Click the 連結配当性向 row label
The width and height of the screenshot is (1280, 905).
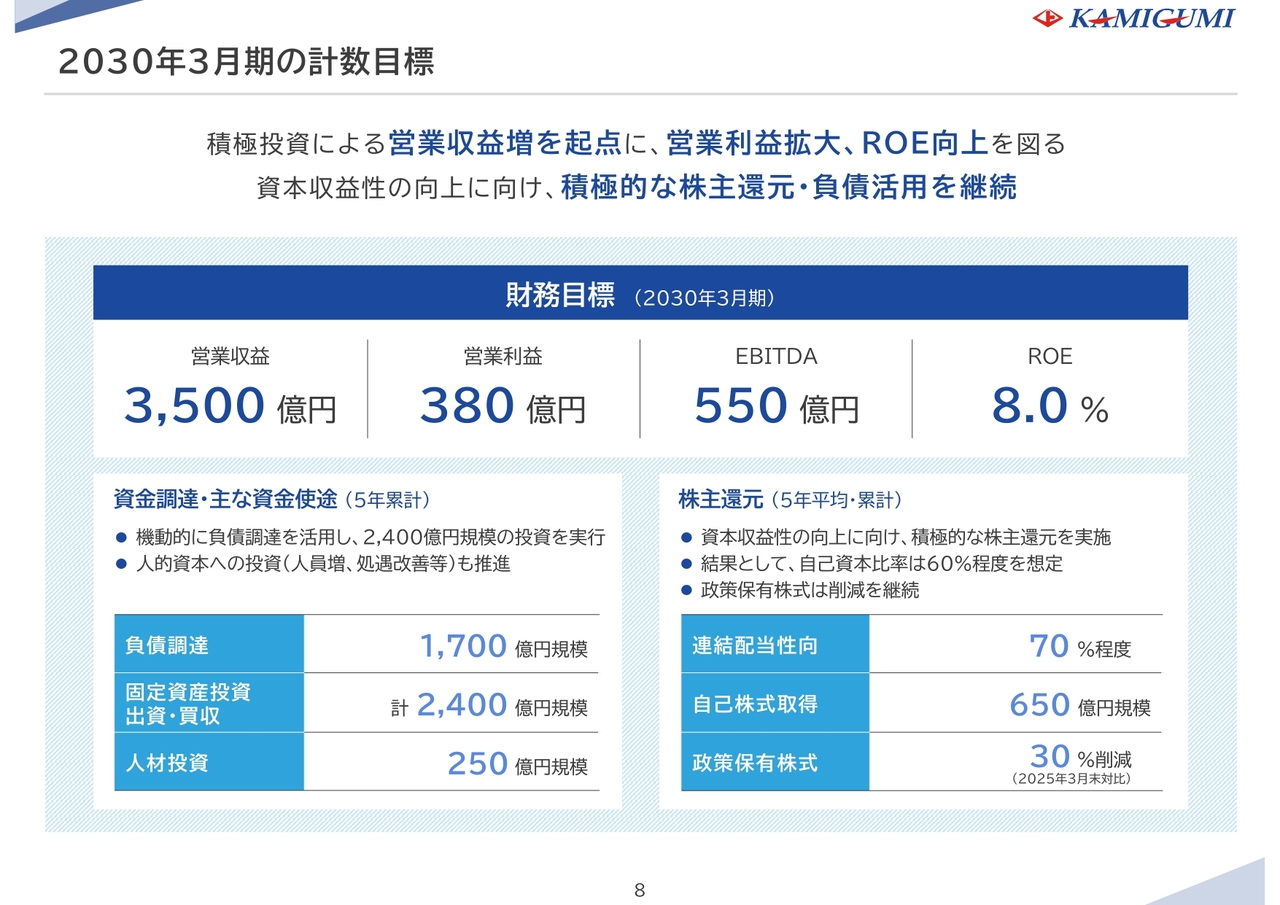tap(775, 644)
